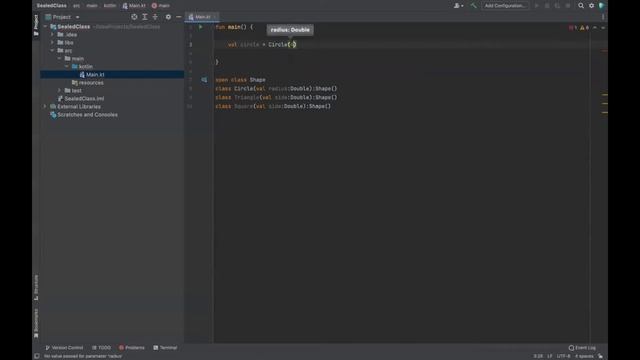
Task: Toggle the Structure side tool window stripe
Action: pos(36,287)
